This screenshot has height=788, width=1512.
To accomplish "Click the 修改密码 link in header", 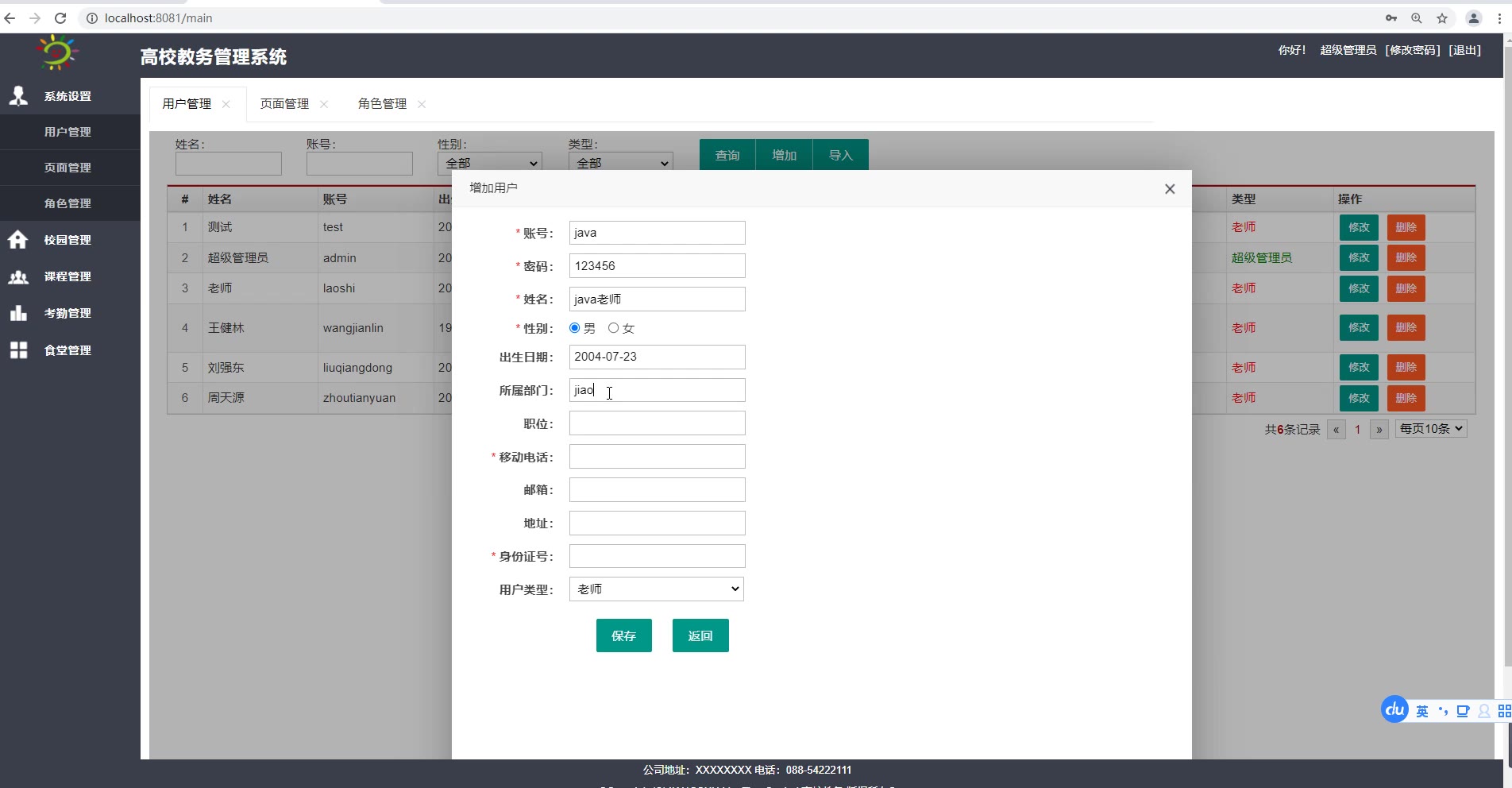I will coord(1413,50).
